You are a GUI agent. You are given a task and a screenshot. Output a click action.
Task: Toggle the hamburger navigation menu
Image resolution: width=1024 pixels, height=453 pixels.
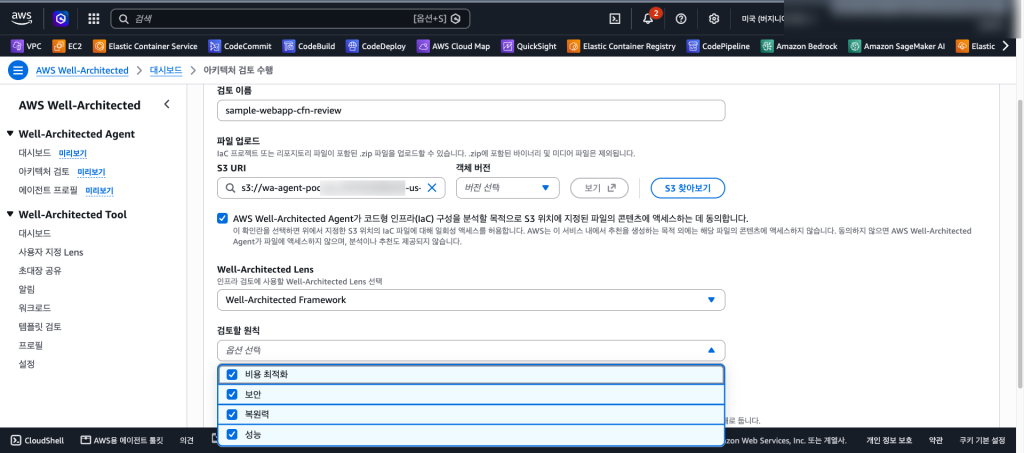pos(18,70)
